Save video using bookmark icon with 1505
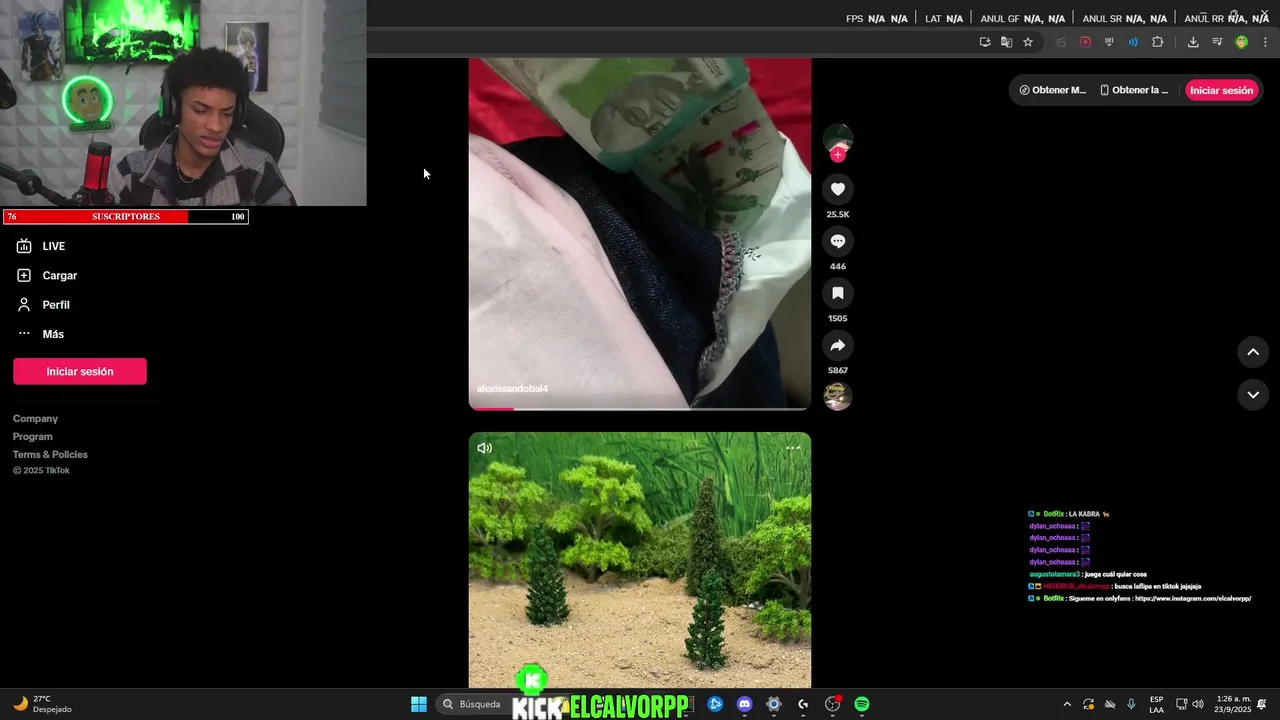The height and width of the screenshot is (720, 1280). (838, 293)
